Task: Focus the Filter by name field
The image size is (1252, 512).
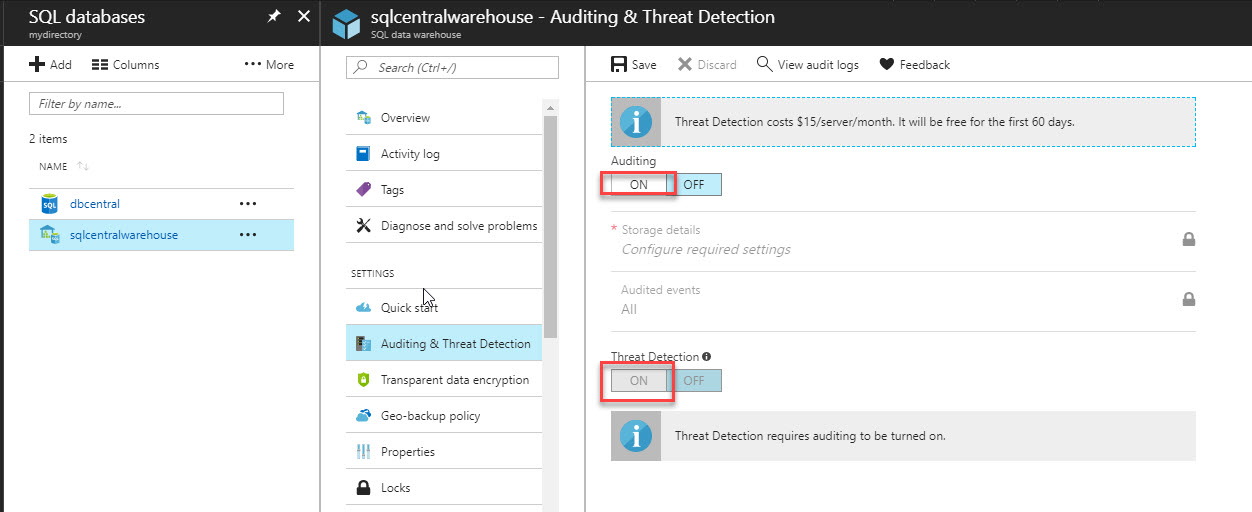Action: pos(157,103)
